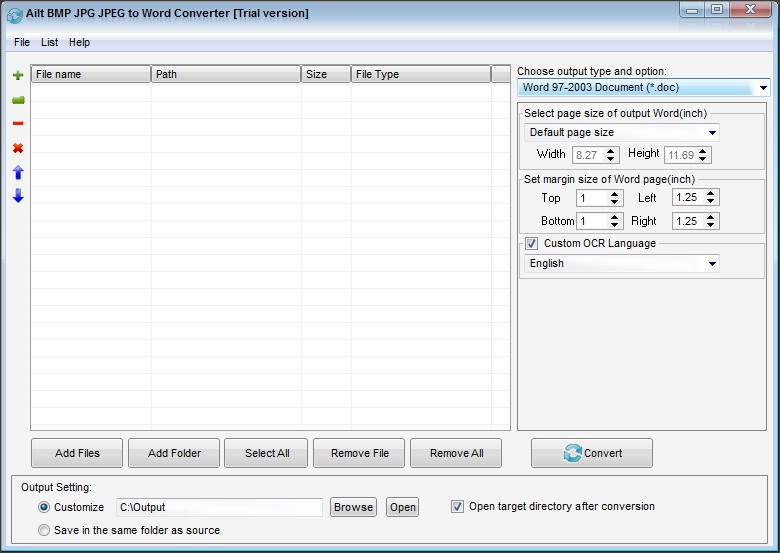Decrease the page Height value

tap(702, 159)
